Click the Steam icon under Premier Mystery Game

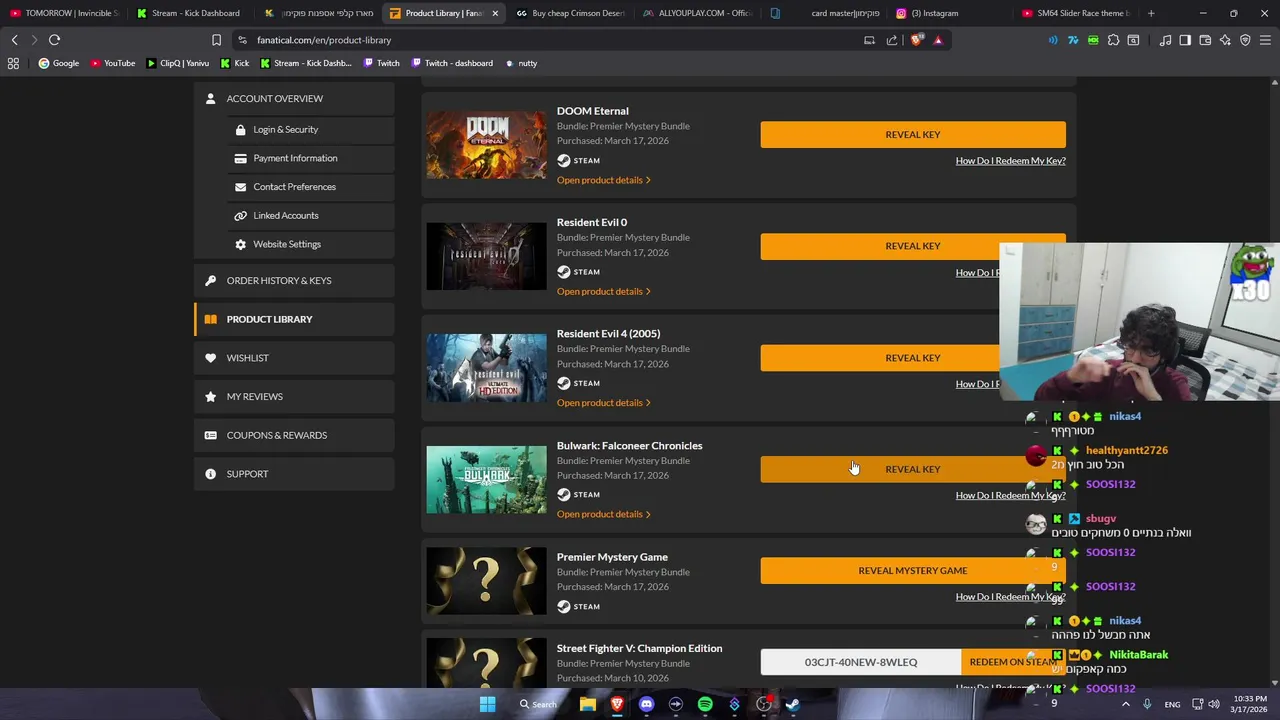click(x=564, y=607)
